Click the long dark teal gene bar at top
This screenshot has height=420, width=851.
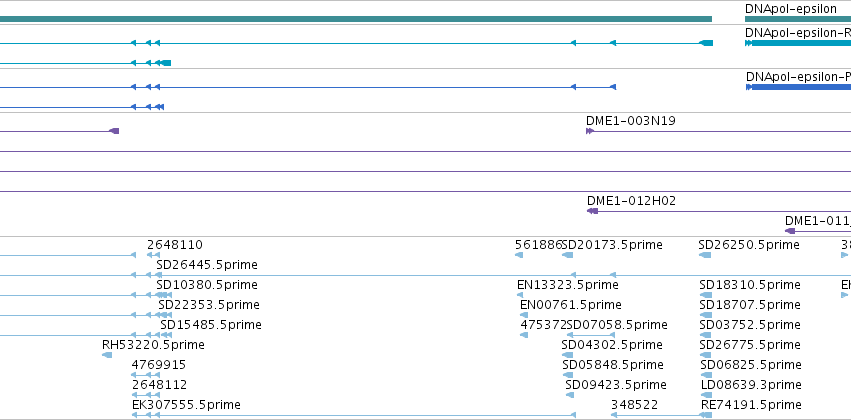[355, 19]
